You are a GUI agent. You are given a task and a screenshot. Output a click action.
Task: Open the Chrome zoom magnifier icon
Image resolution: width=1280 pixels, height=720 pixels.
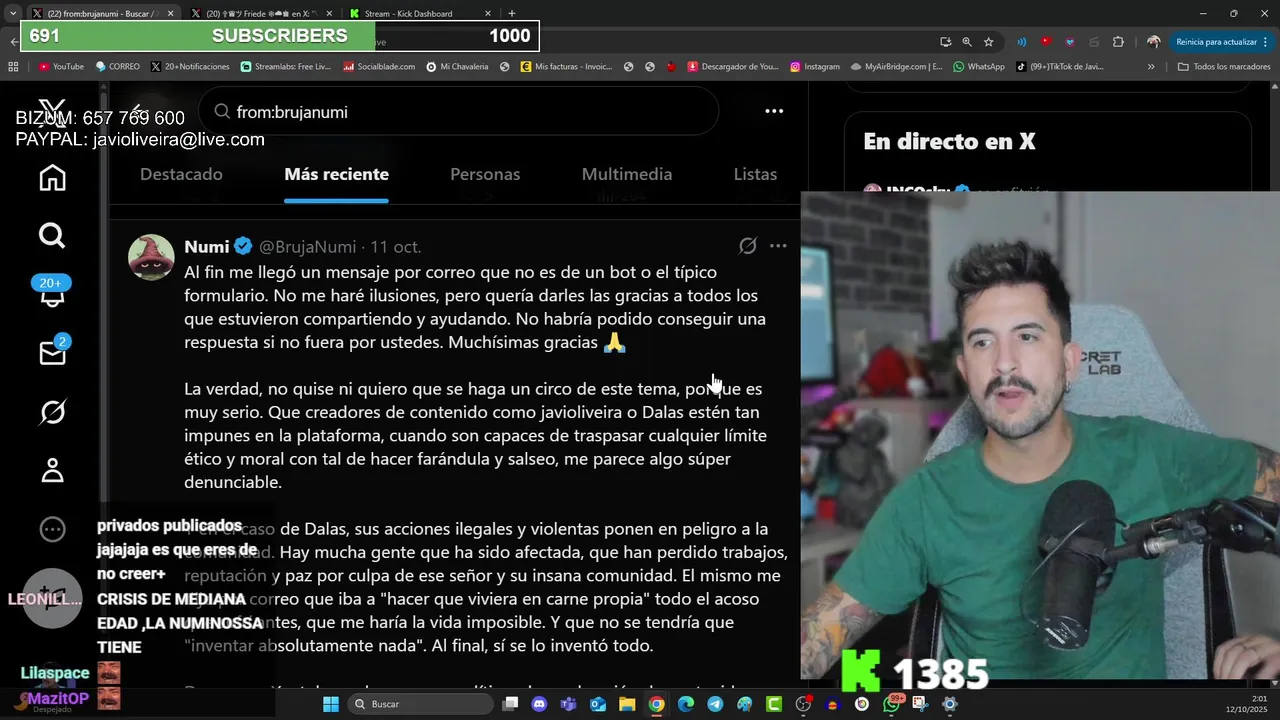coord(966,41)
